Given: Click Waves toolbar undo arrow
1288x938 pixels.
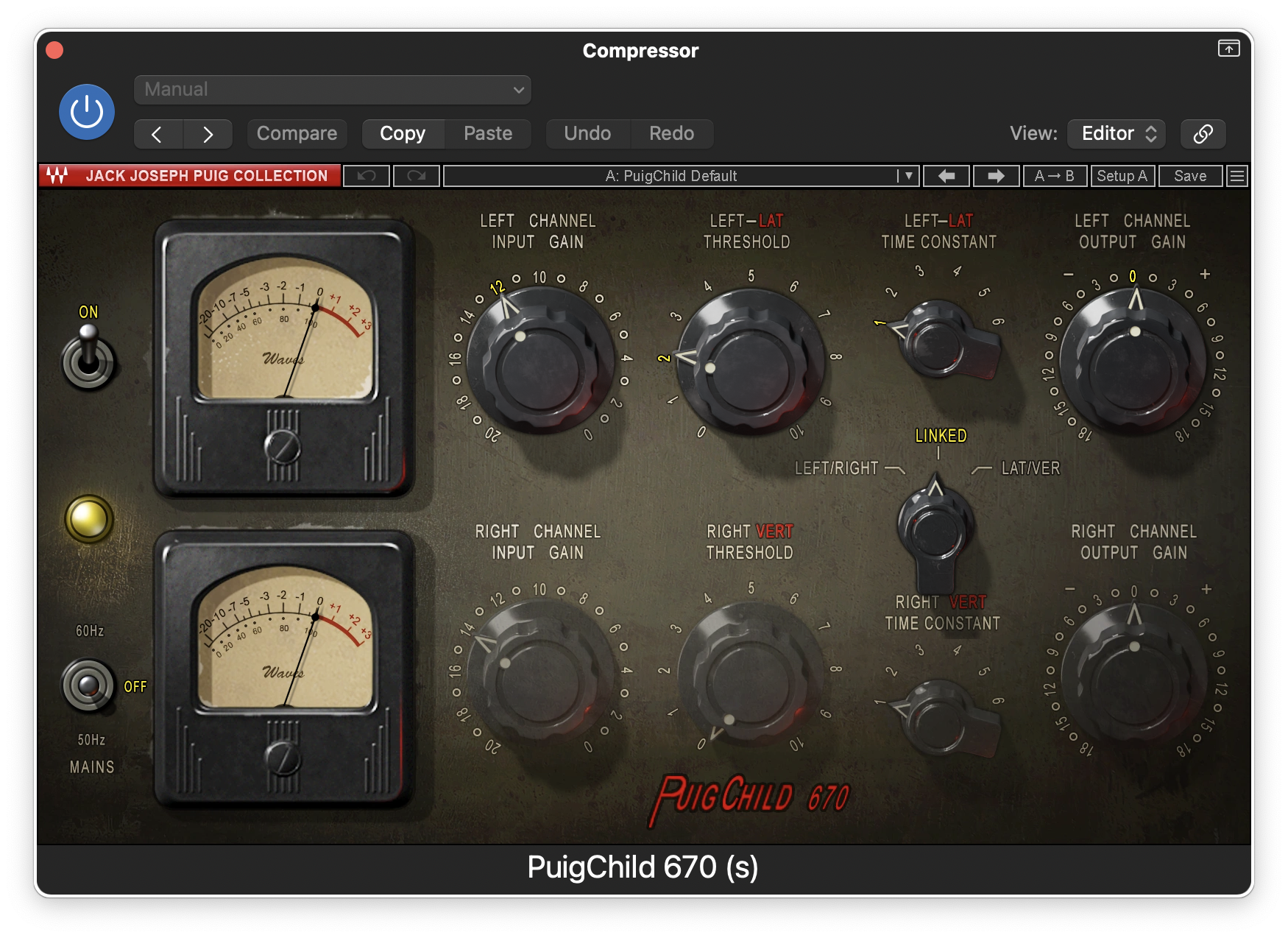Looking at the screenshot, I should point(367,176).
